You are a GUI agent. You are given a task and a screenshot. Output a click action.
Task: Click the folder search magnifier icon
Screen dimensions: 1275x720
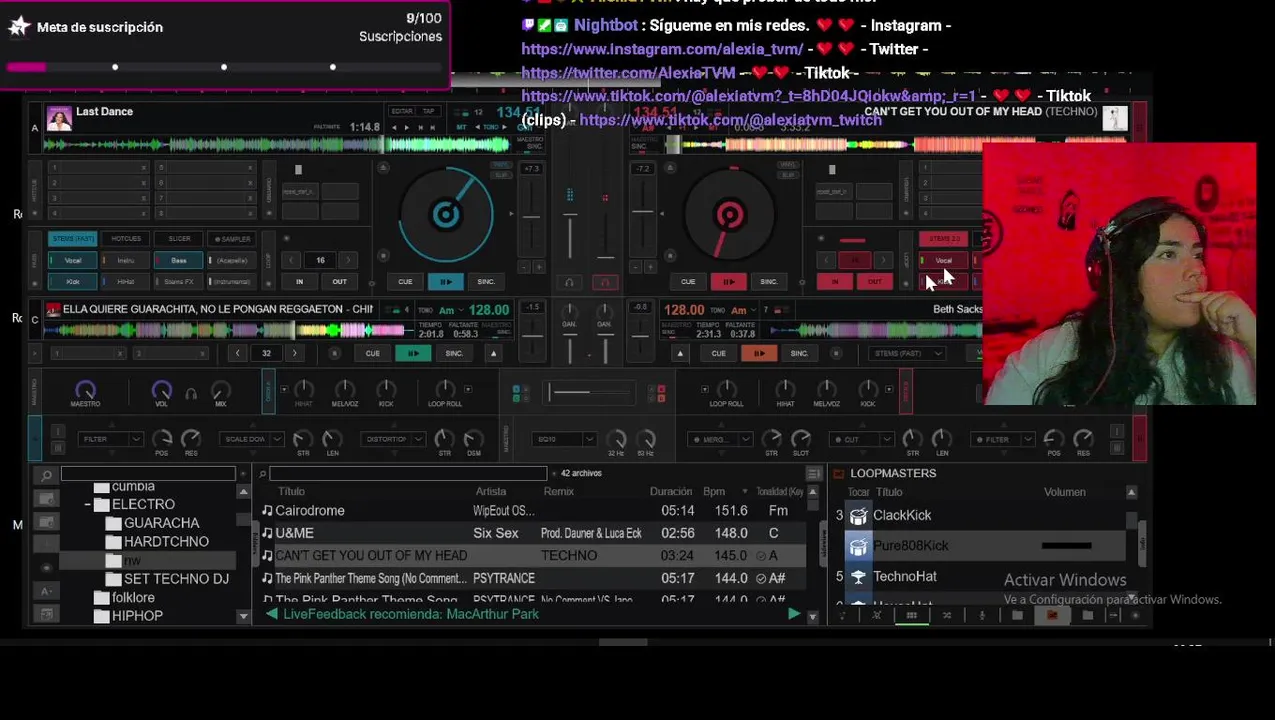(x=45, y=475)
